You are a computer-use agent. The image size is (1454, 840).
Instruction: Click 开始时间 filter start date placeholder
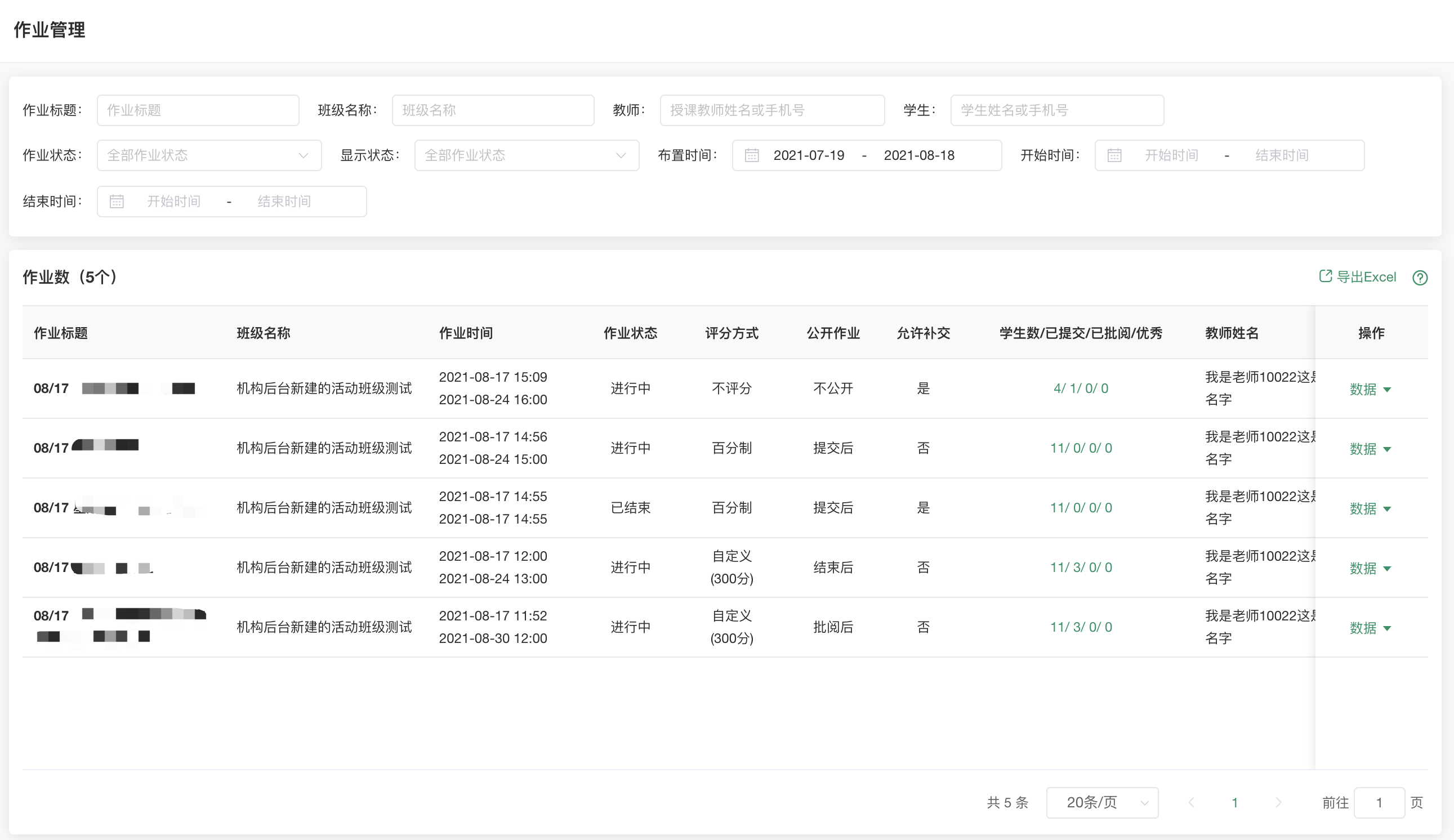coord(1171,155)
